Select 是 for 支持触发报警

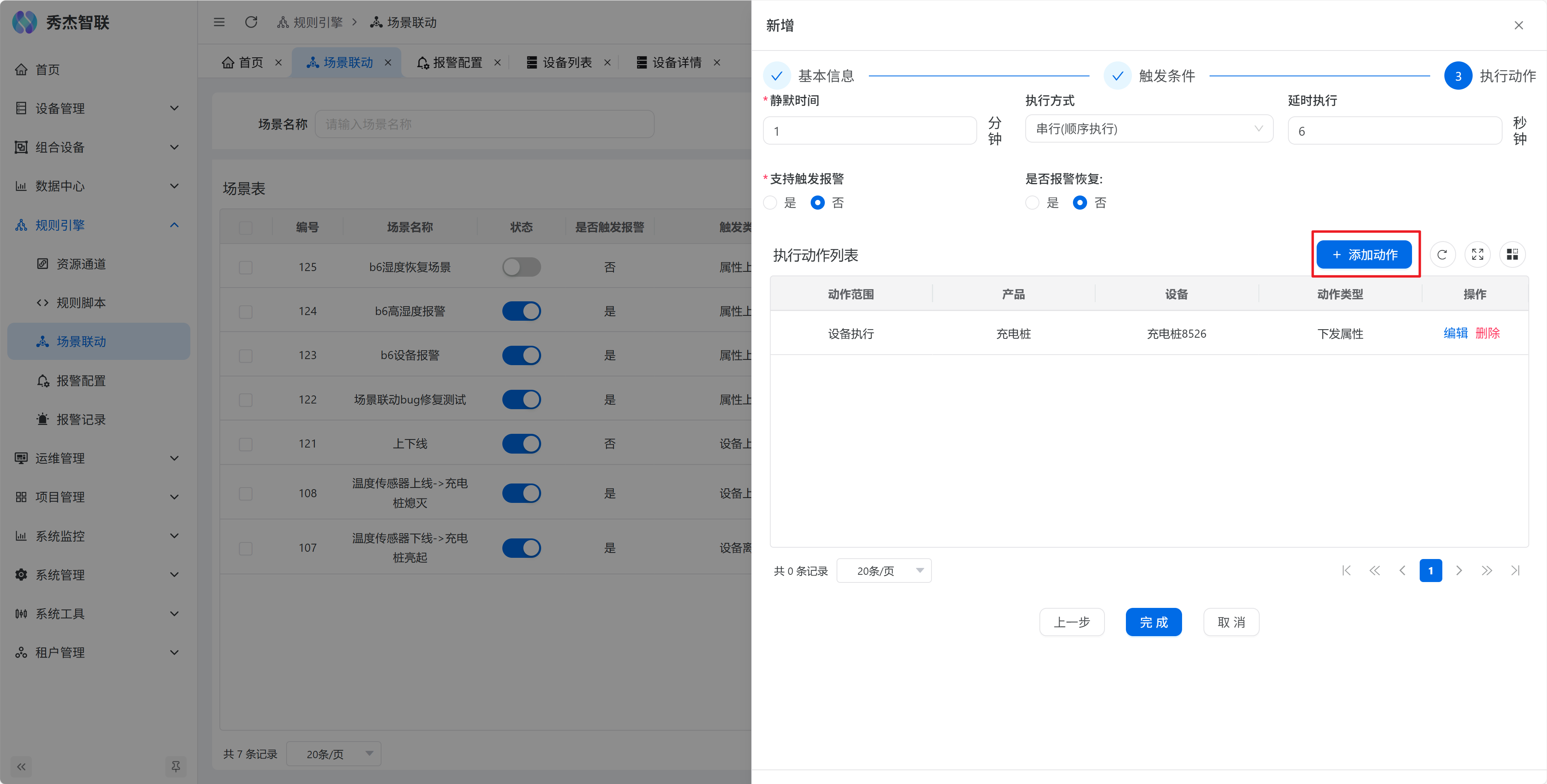tap(770, 203)
